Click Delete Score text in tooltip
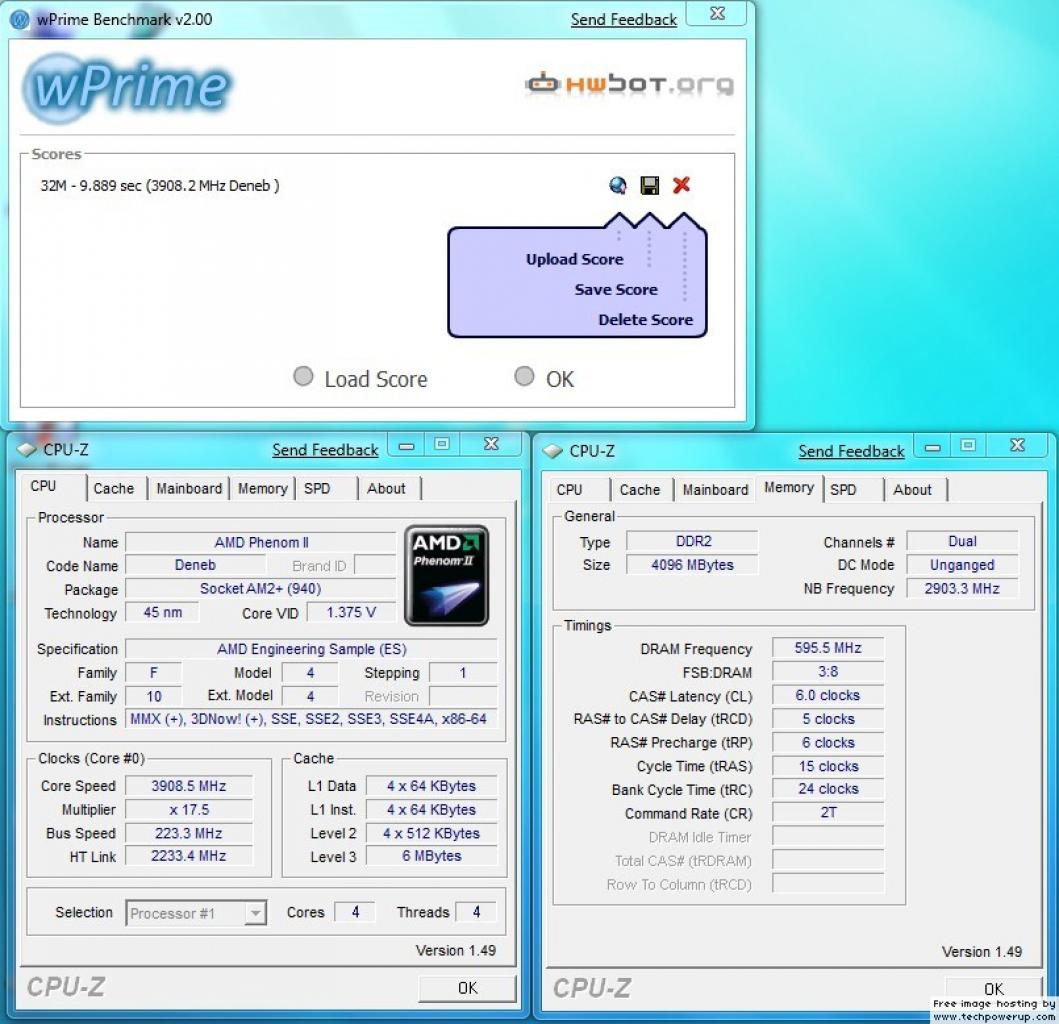 (x=646, y=320)
